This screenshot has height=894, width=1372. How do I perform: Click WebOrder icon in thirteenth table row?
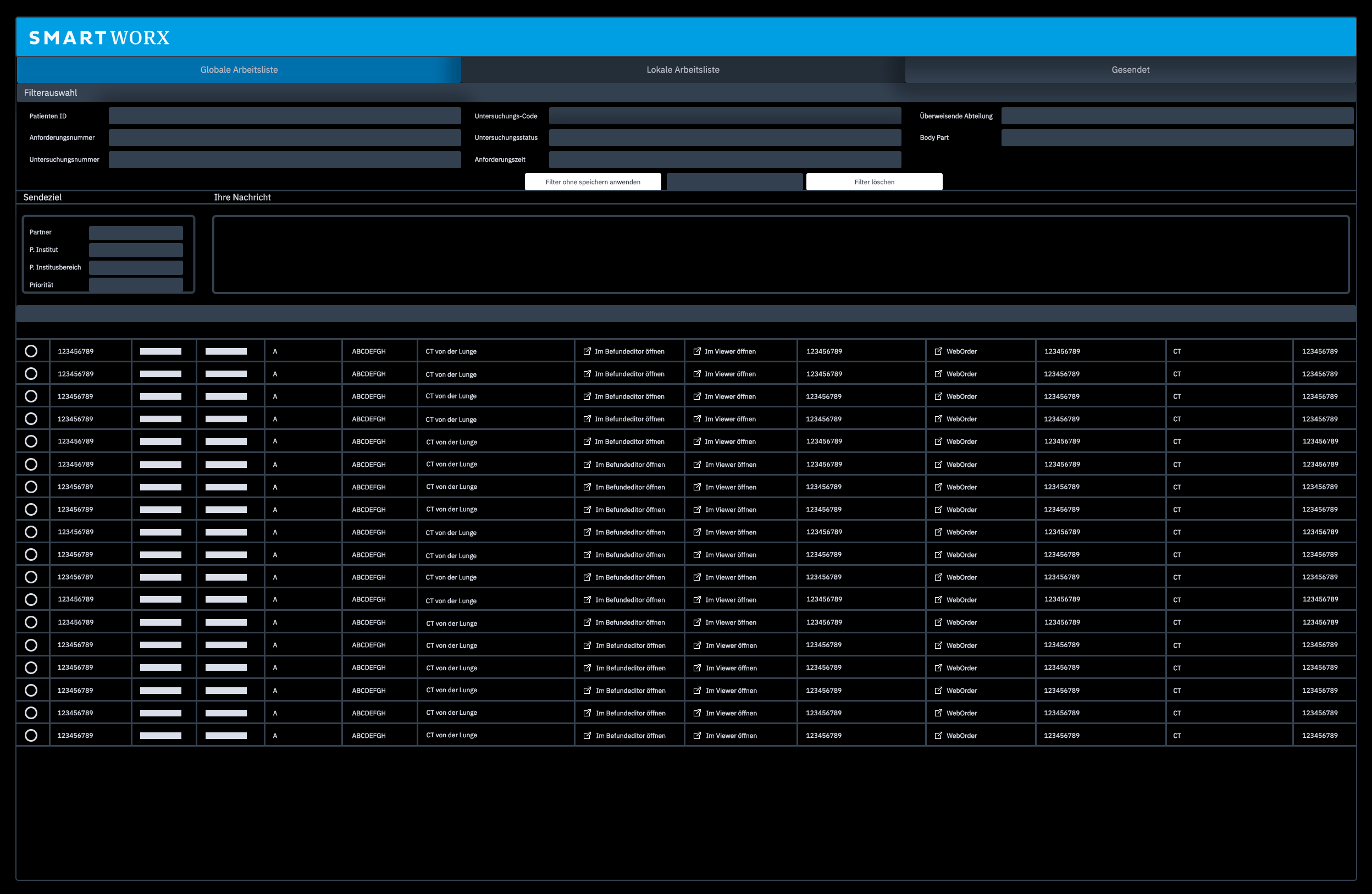point(938,622)
